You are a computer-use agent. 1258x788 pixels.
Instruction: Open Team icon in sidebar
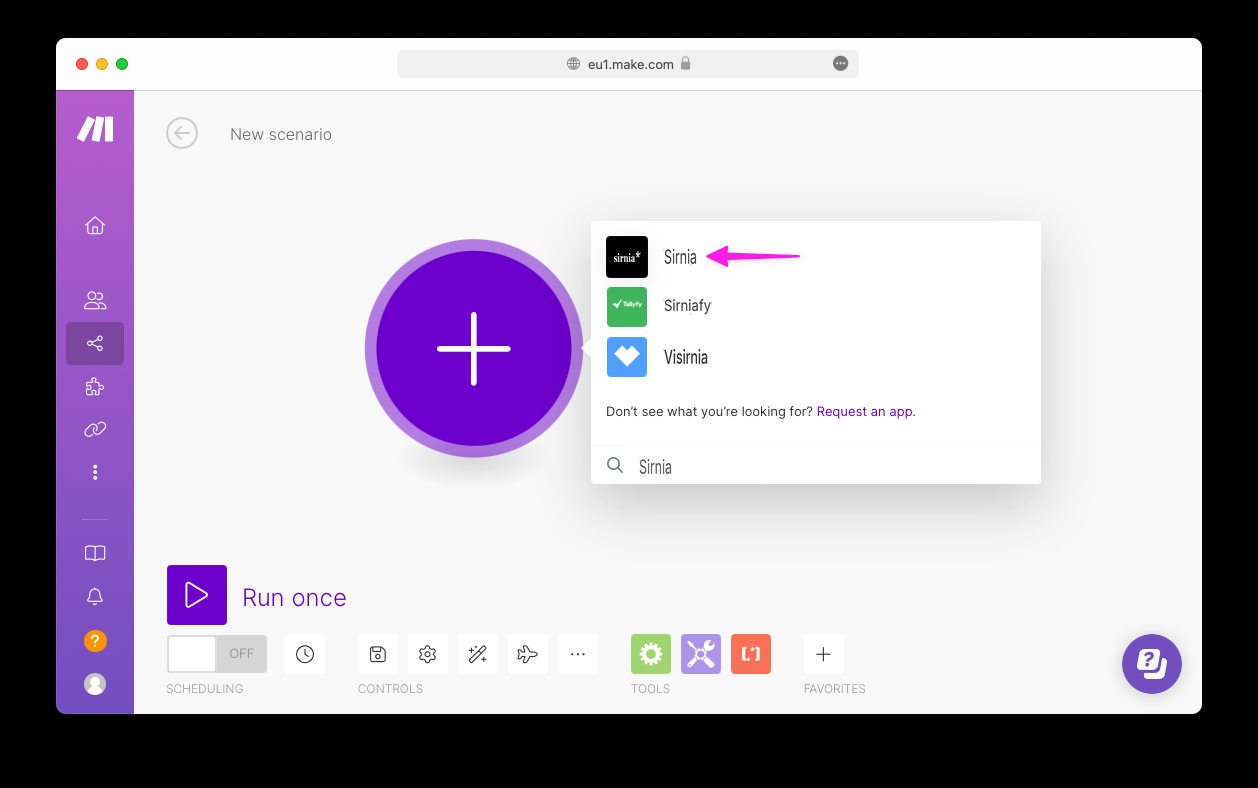coord(95,300)
